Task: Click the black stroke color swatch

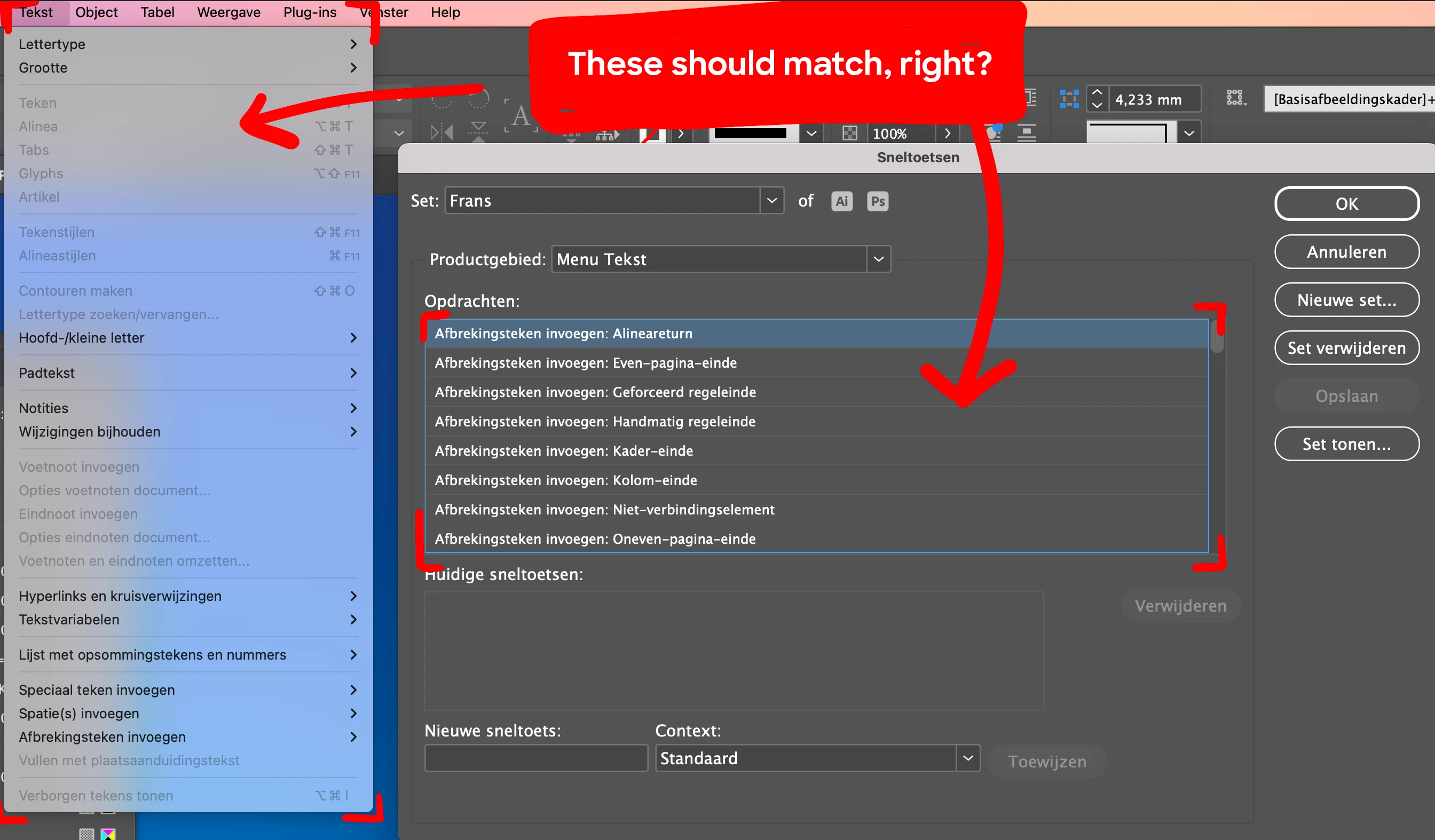Action: pos(750,133)
